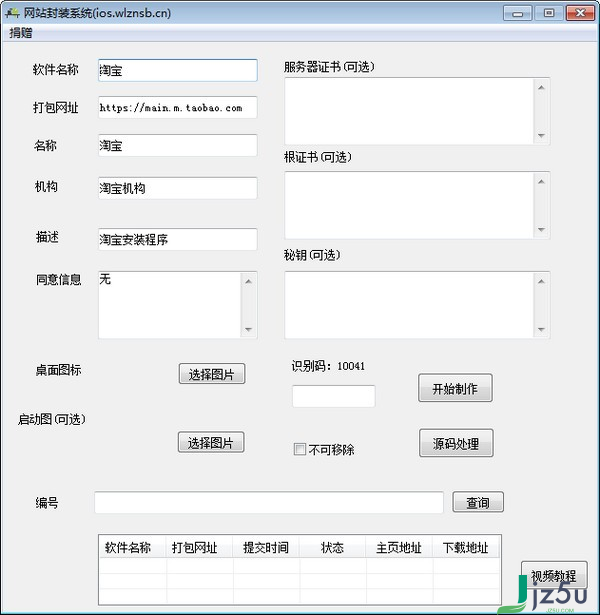Sort by 主页地址 column header

[x=399, y=547]
